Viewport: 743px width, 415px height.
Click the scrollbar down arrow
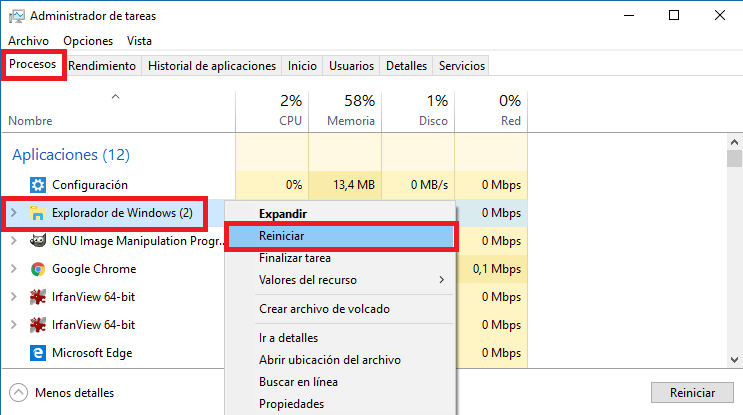click(734, 360)
